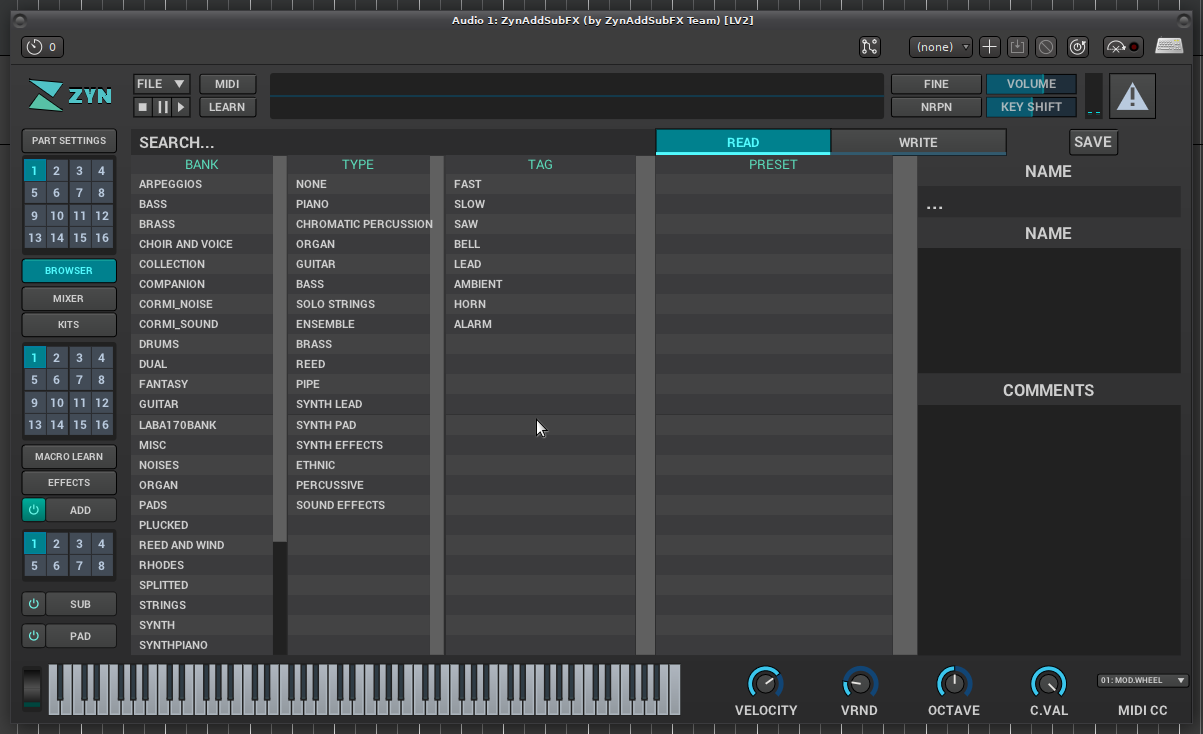Open the plugin preset (none) dropdown
The image size is (1203, 734).
[940, 47]
